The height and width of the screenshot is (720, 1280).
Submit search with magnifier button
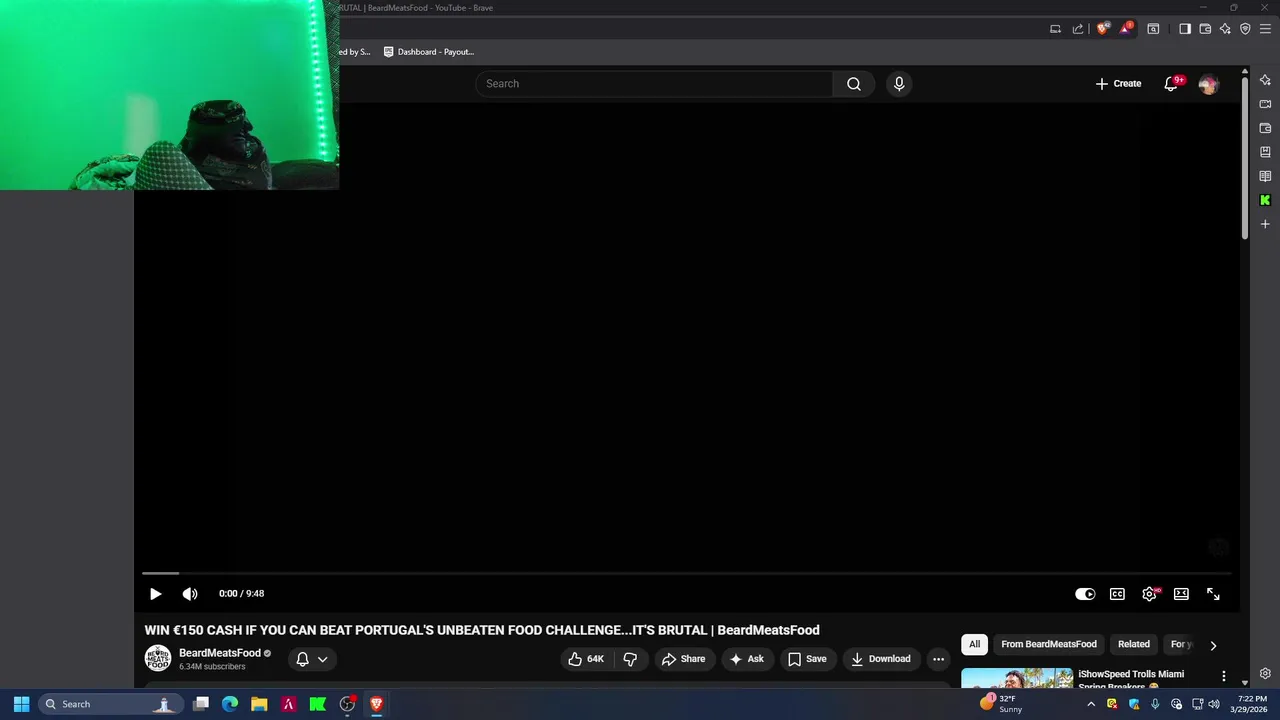coord(854,84)
